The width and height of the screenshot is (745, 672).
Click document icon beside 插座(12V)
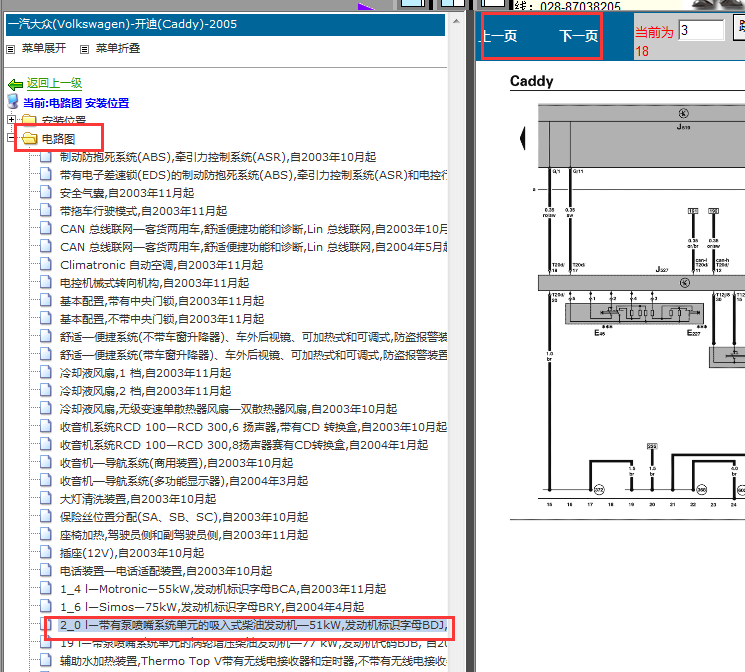(46, 552)
